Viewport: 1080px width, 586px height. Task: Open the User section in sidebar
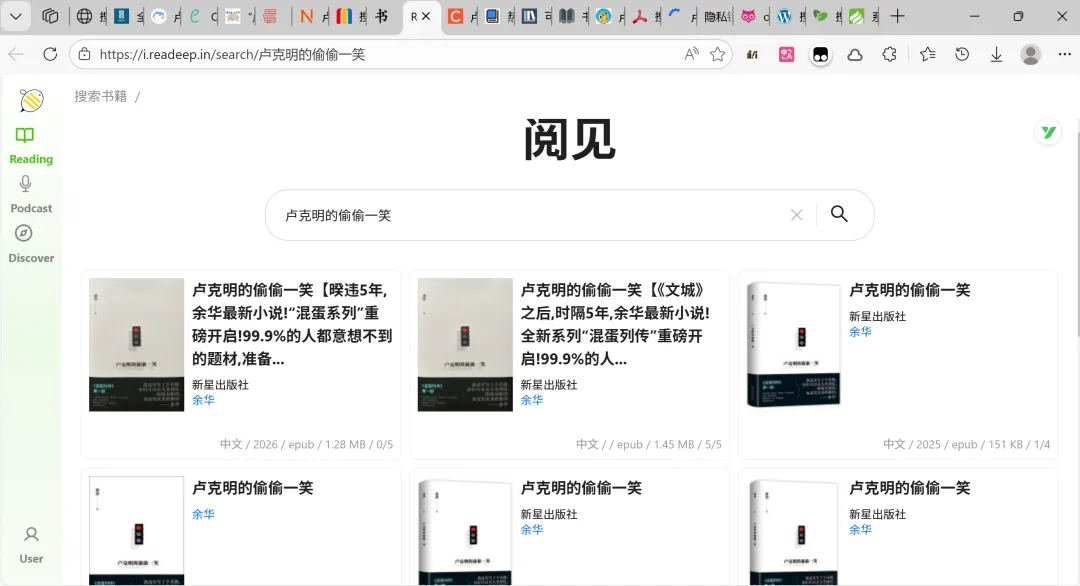click(x=31, y=545)
